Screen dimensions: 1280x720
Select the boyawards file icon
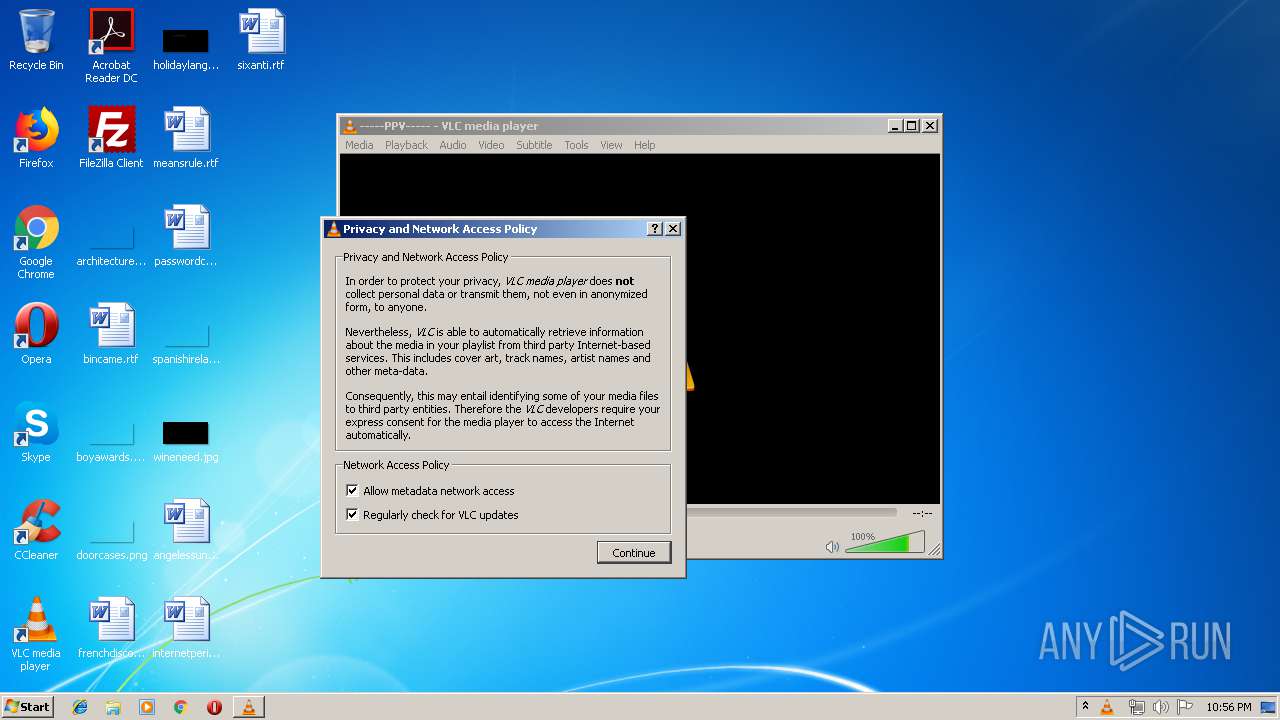[111, 441]
